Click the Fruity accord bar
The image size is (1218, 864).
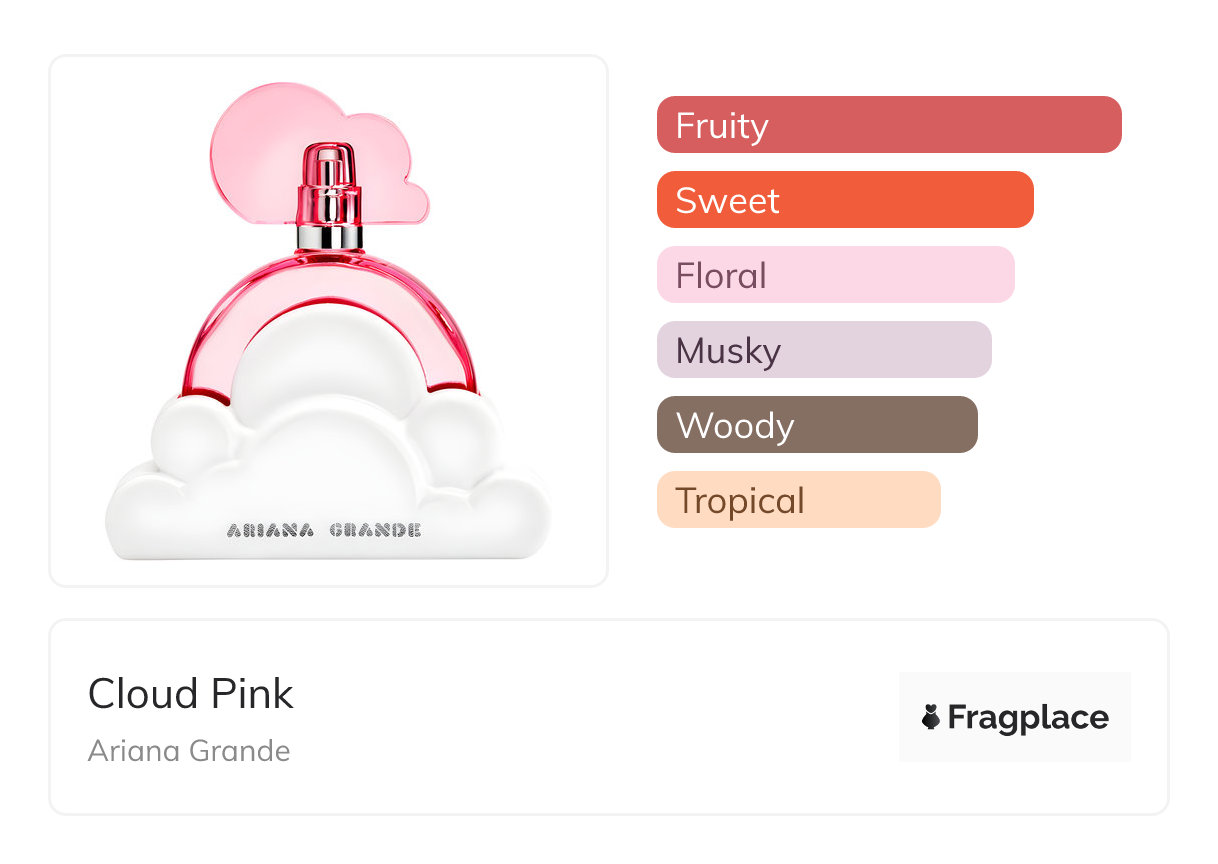[x=888, y=125]
